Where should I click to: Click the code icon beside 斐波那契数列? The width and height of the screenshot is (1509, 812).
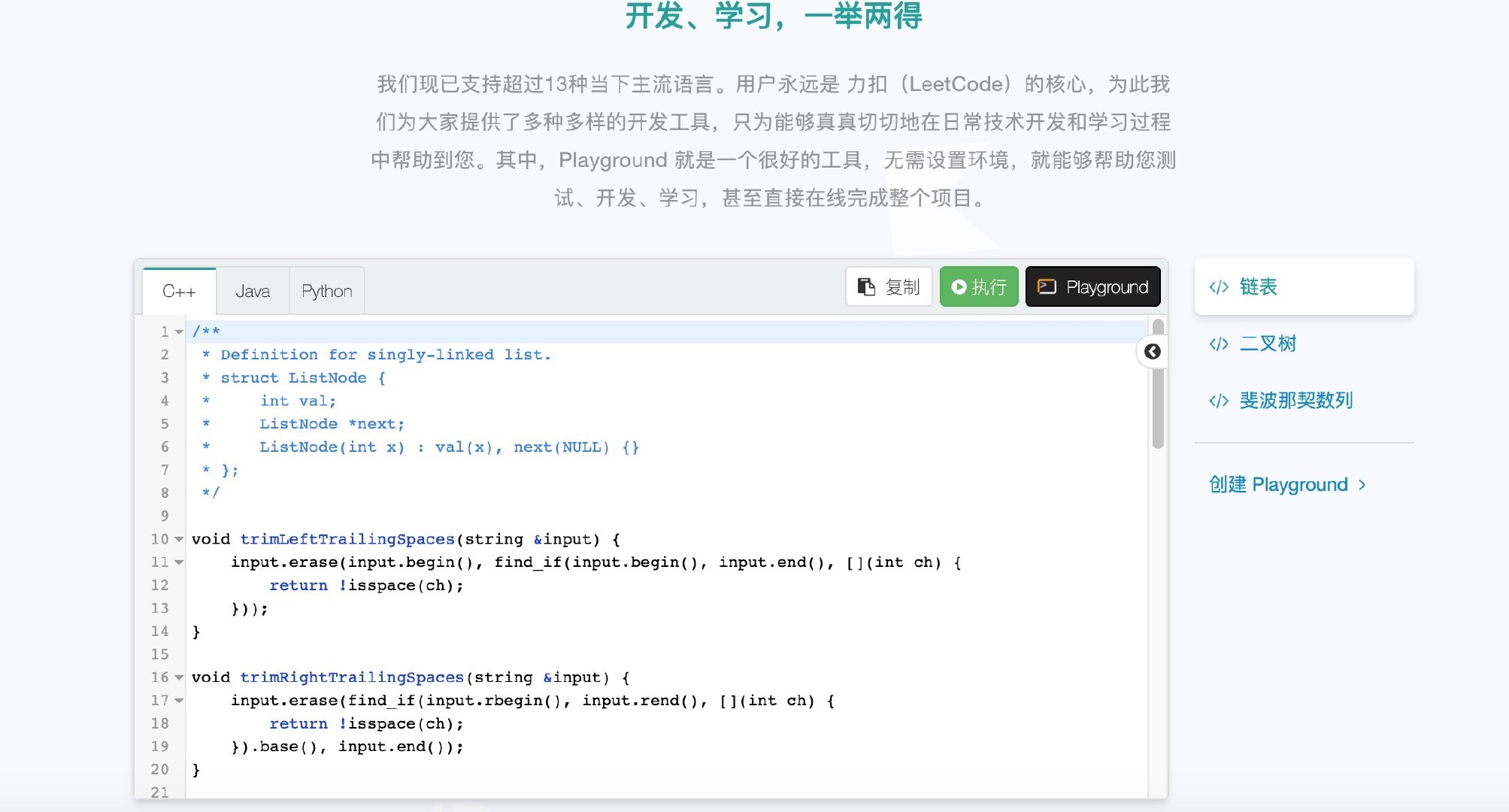1218,401
